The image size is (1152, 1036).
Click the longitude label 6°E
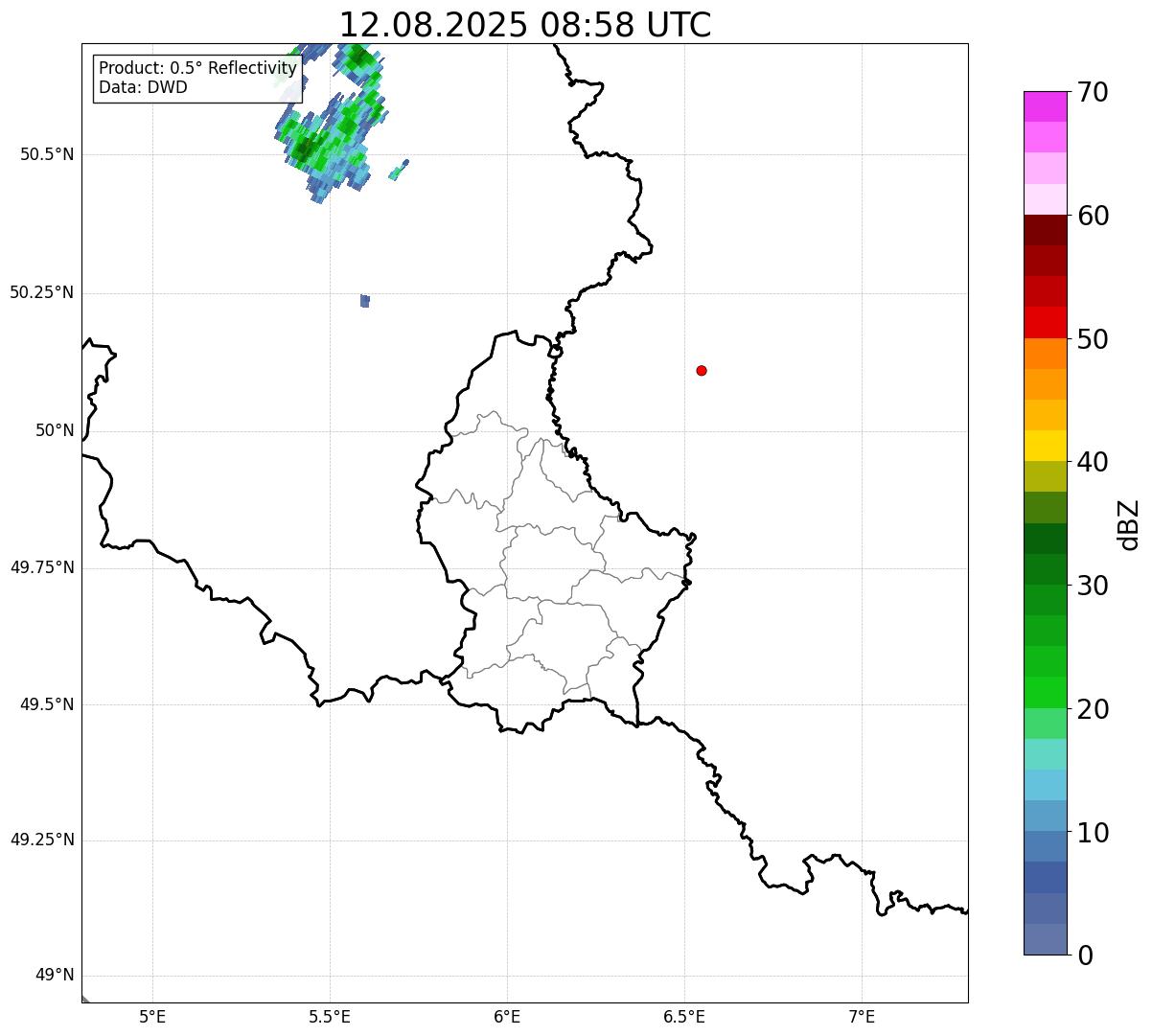(x=507, y=1016)
